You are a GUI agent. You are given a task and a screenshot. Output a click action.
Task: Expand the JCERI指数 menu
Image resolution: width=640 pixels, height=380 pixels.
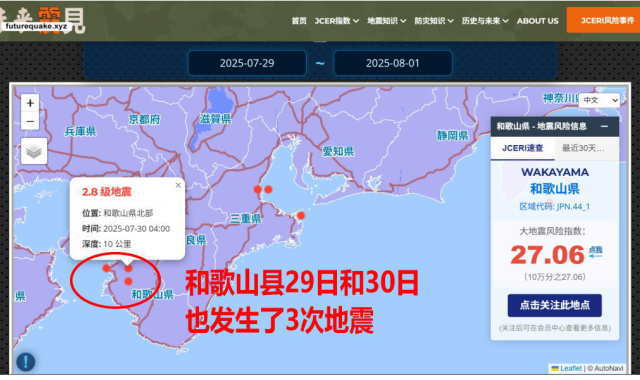tap(336, 21)
